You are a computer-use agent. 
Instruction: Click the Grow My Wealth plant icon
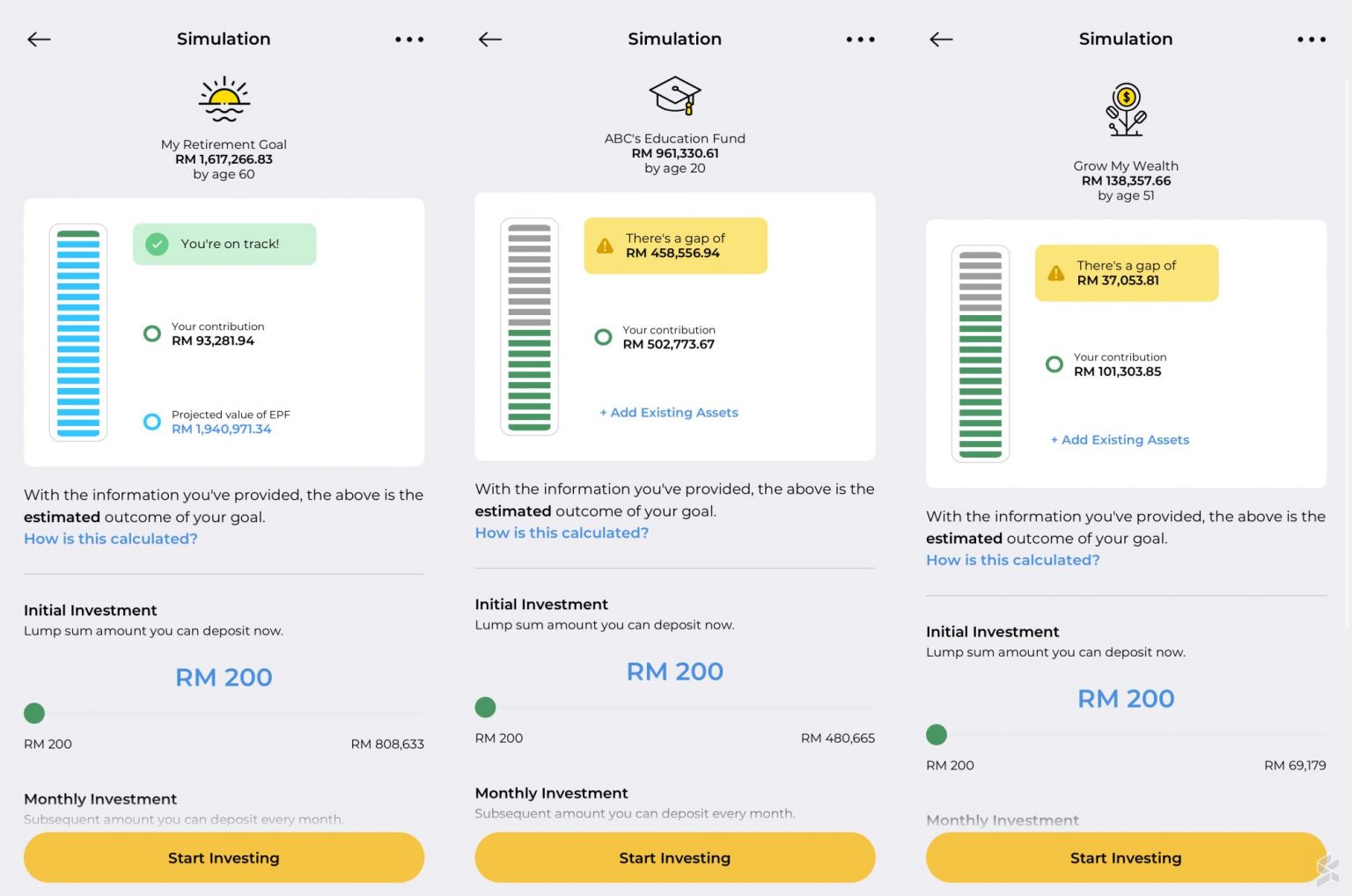click(1126, 108)
